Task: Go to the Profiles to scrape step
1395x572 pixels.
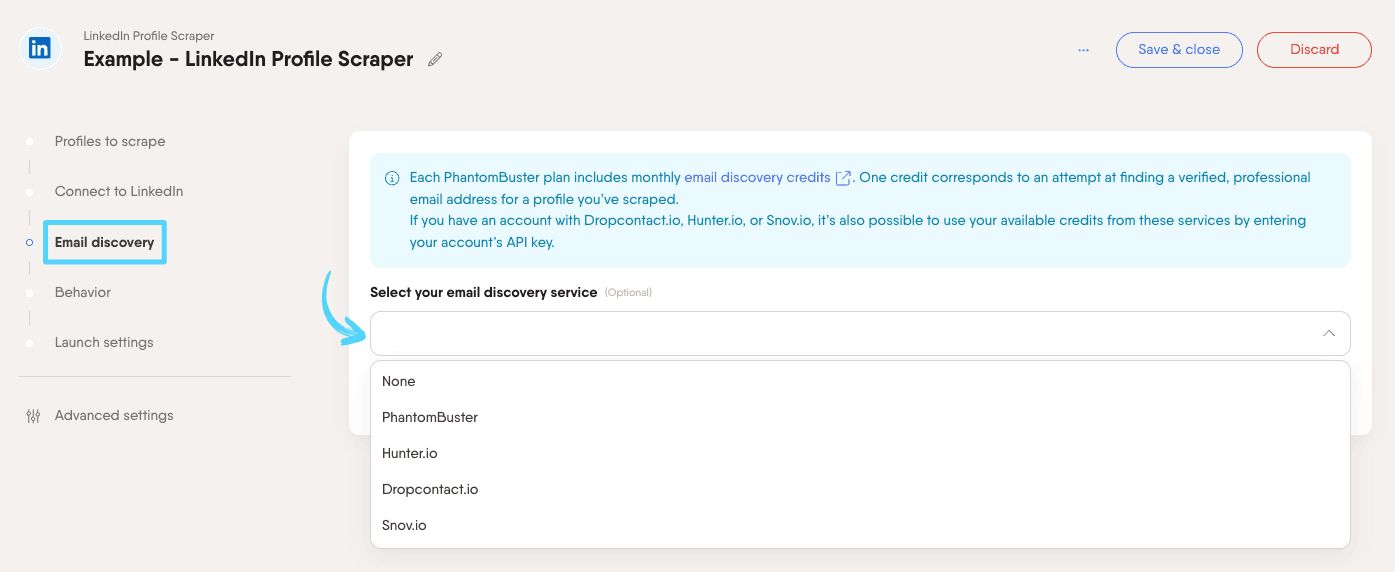Action: (x=110, y=141)
